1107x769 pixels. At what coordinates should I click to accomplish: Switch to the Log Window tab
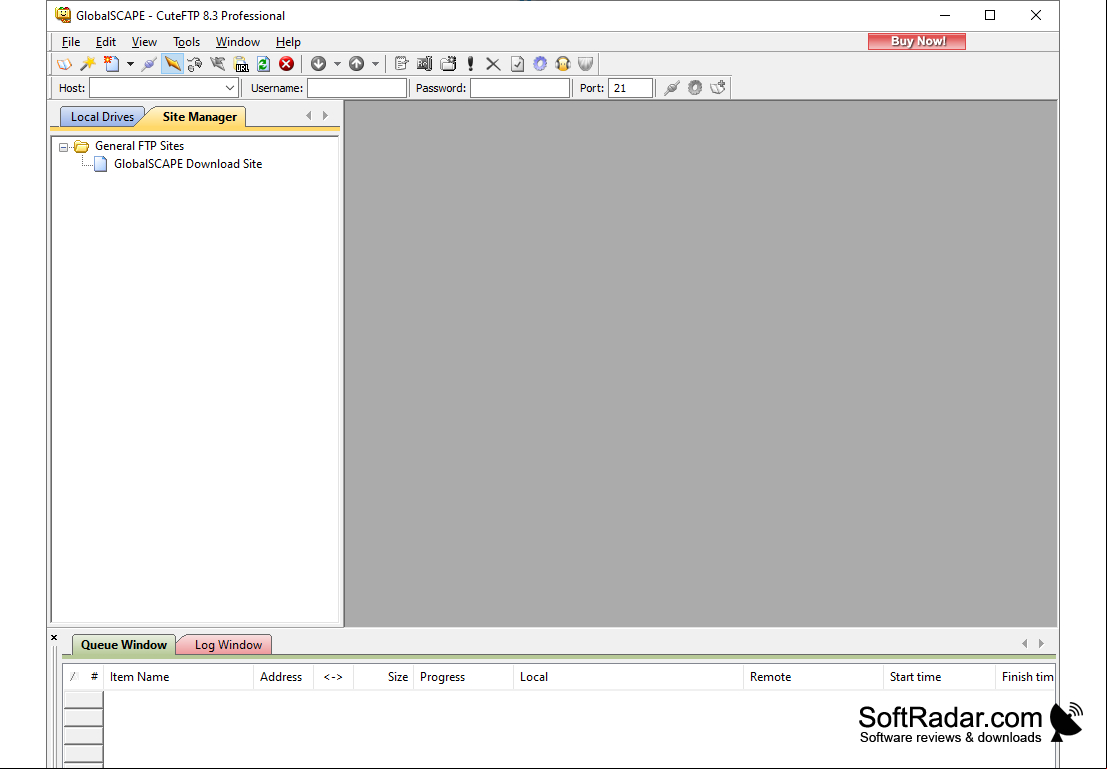point(228,645)
